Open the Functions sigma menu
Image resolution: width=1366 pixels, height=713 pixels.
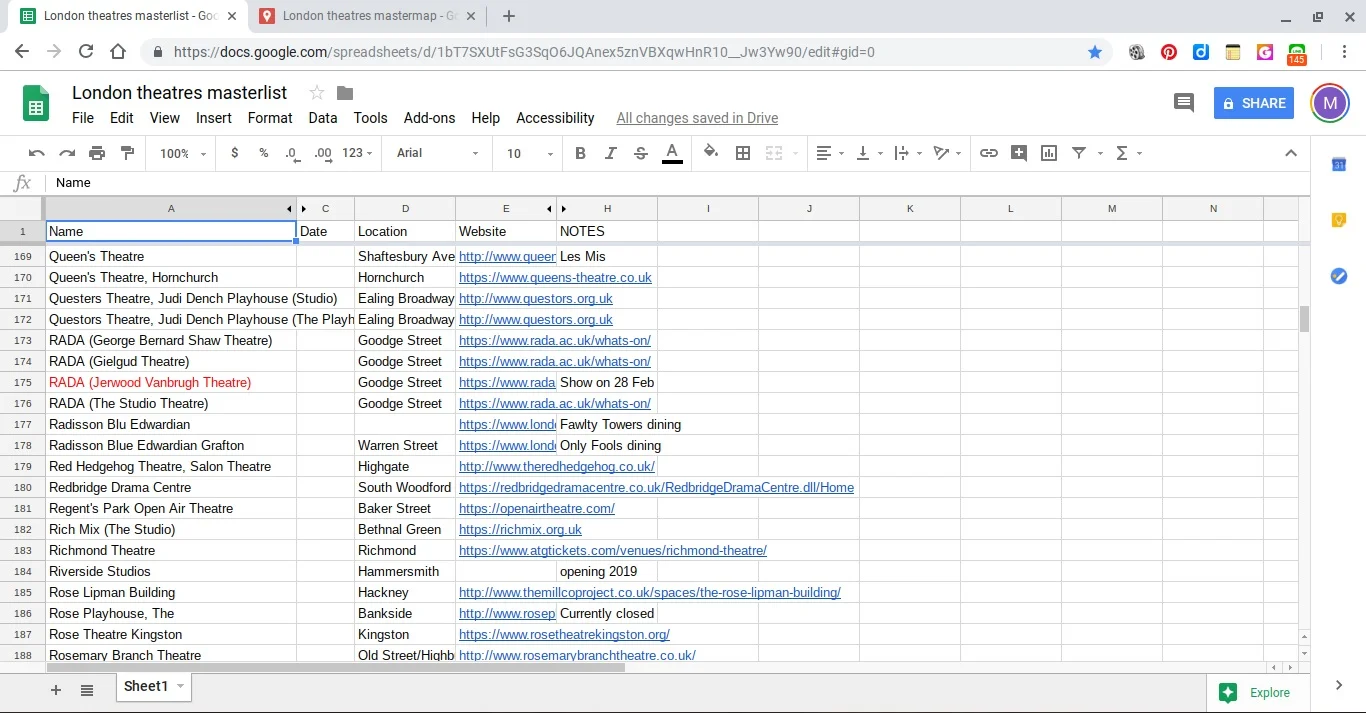(x=1127, y=153)
